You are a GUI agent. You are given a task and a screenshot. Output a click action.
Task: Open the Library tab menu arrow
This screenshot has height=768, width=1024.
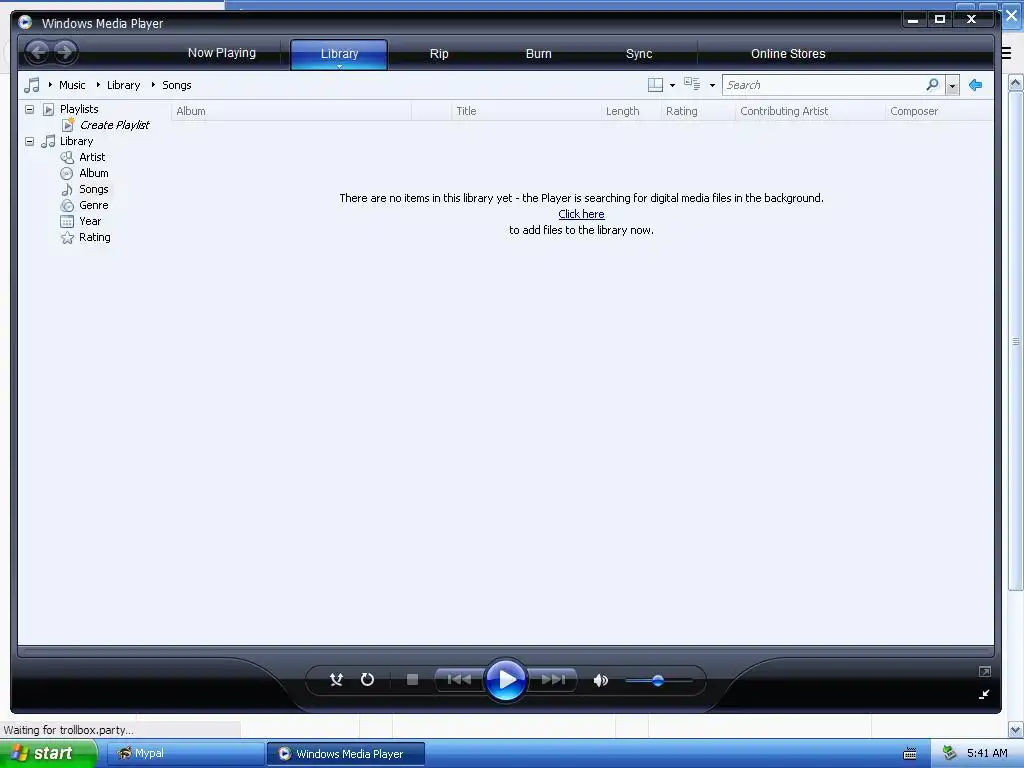click(x=340, y=66)
